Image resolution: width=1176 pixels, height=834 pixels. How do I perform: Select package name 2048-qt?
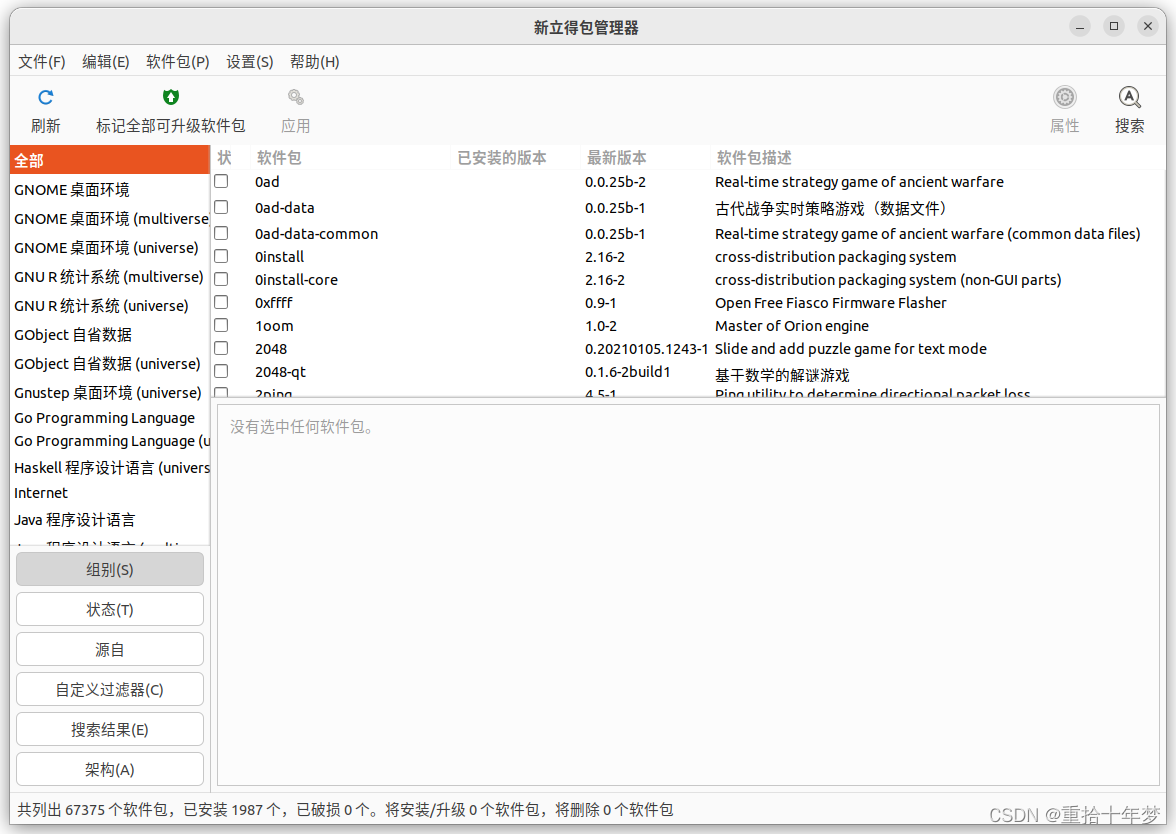pyautogui.click(x=280, y=372)
